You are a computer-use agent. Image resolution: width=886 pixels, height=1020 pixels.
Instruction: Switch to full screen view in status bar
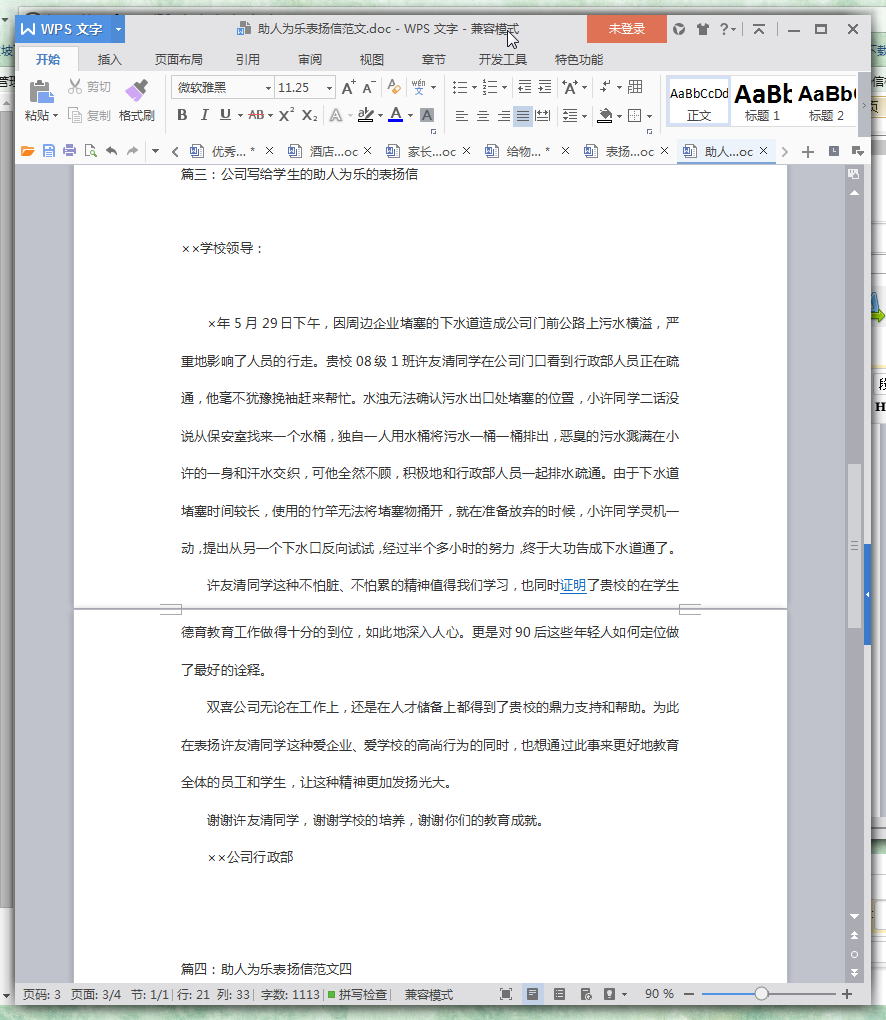pos(506,994)
